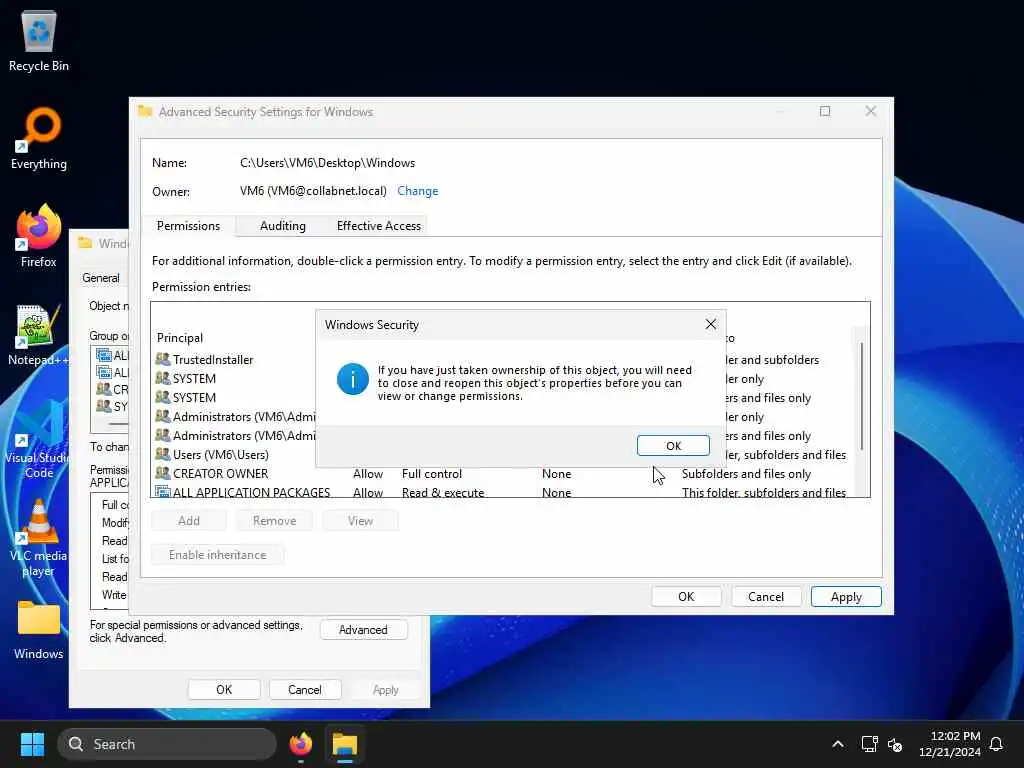
Task: Select the Everything desktop shortcut
Action: 39,138
